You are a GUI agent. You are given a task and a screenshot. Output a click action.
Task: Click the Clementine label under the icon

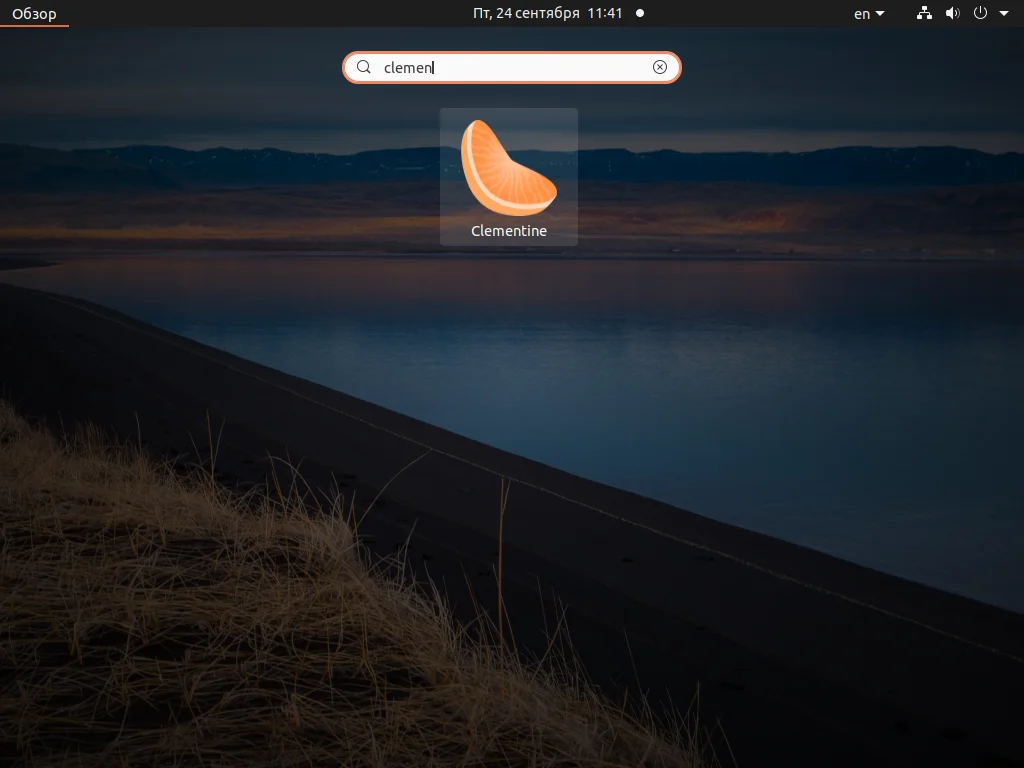click(x=509, y=231)
